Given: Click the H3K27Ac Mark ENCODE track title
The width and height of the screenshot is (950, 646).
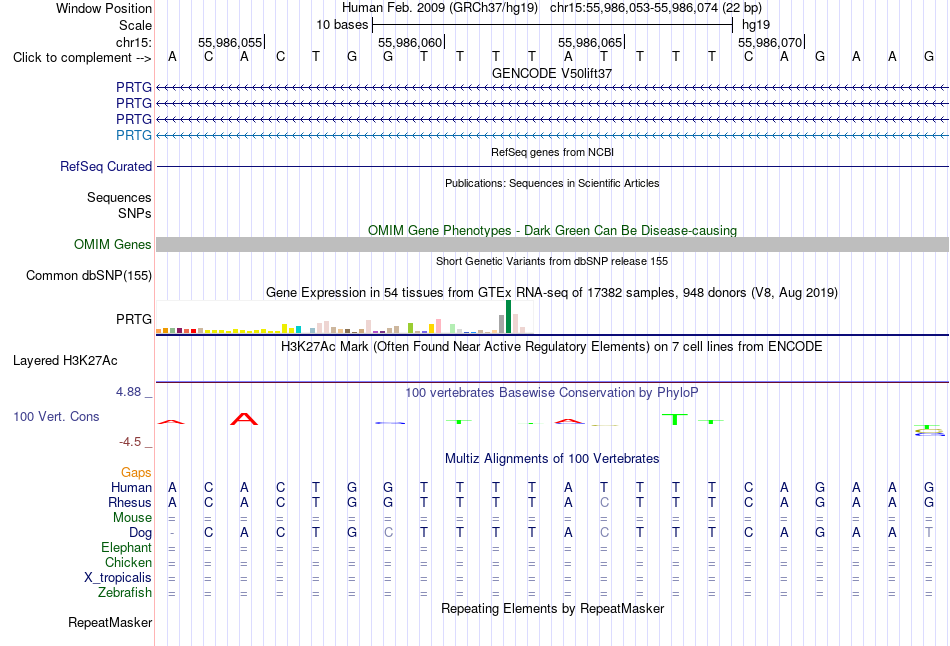Looking at the screenshot, I should [x=552, y=347].
